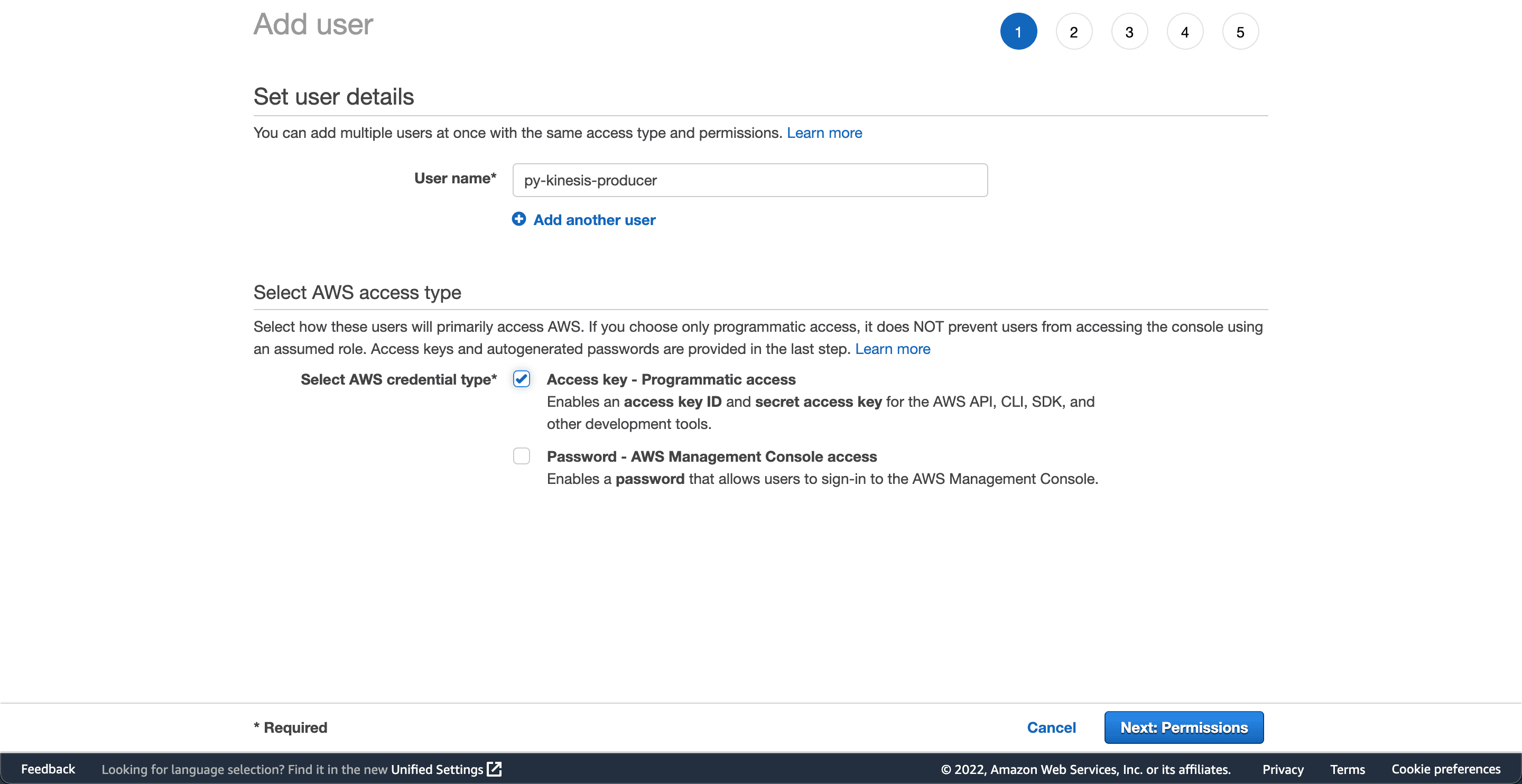Enable Password AWS Management Console access
The height and width of the screenshot is (784, 1522).
521,456
